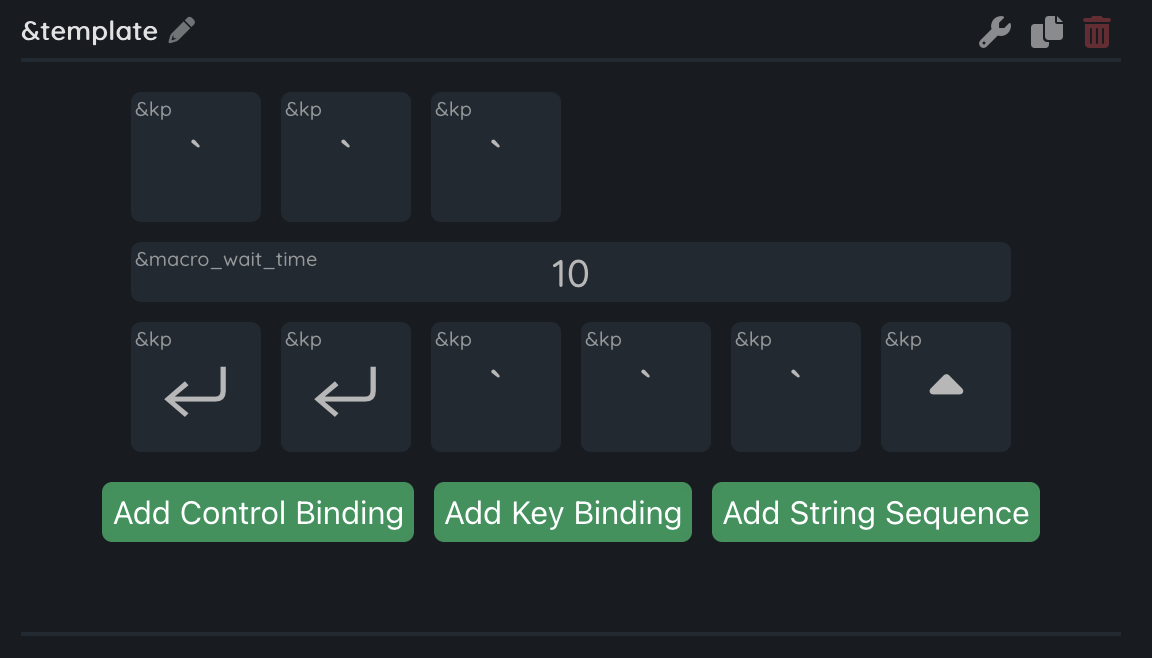The image size is (1152, 658).
Task: Select the last grave key before up arrow
Action: tap(796, 387)
